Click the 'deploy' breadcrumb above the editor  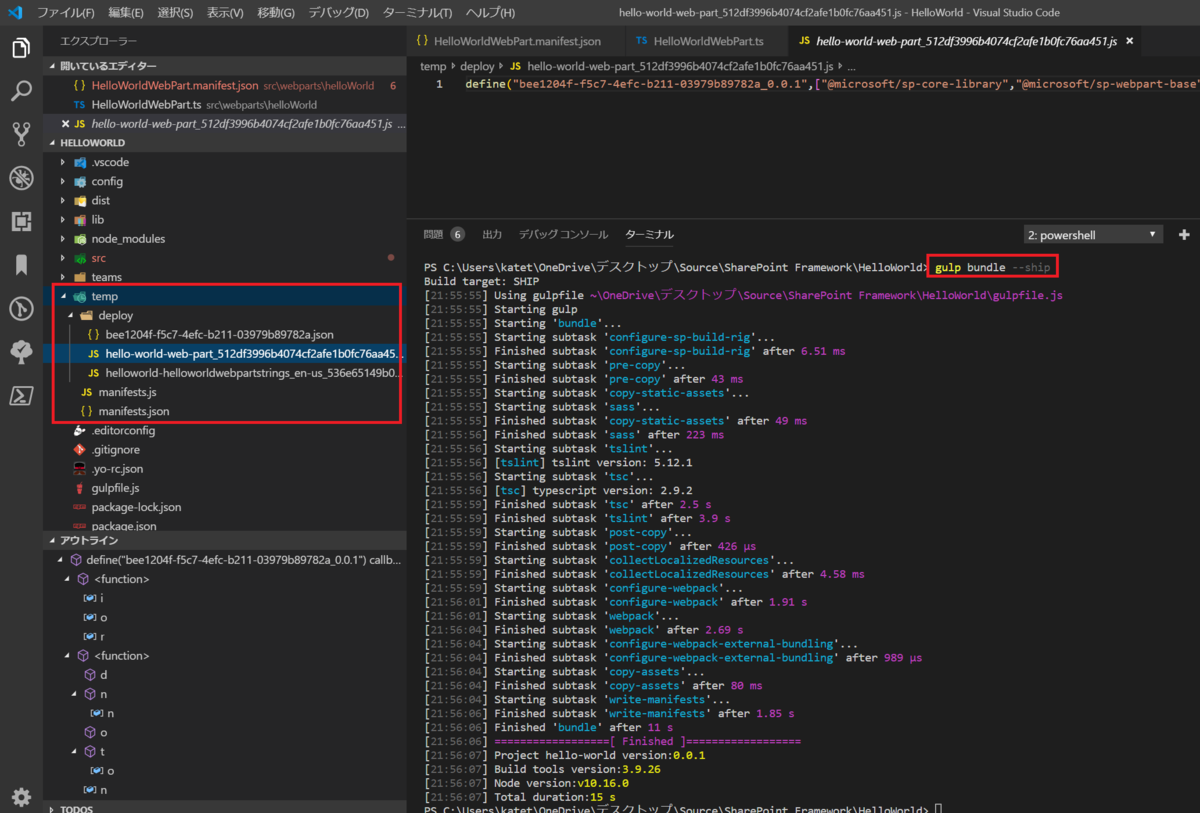click(x=478, y=66)
